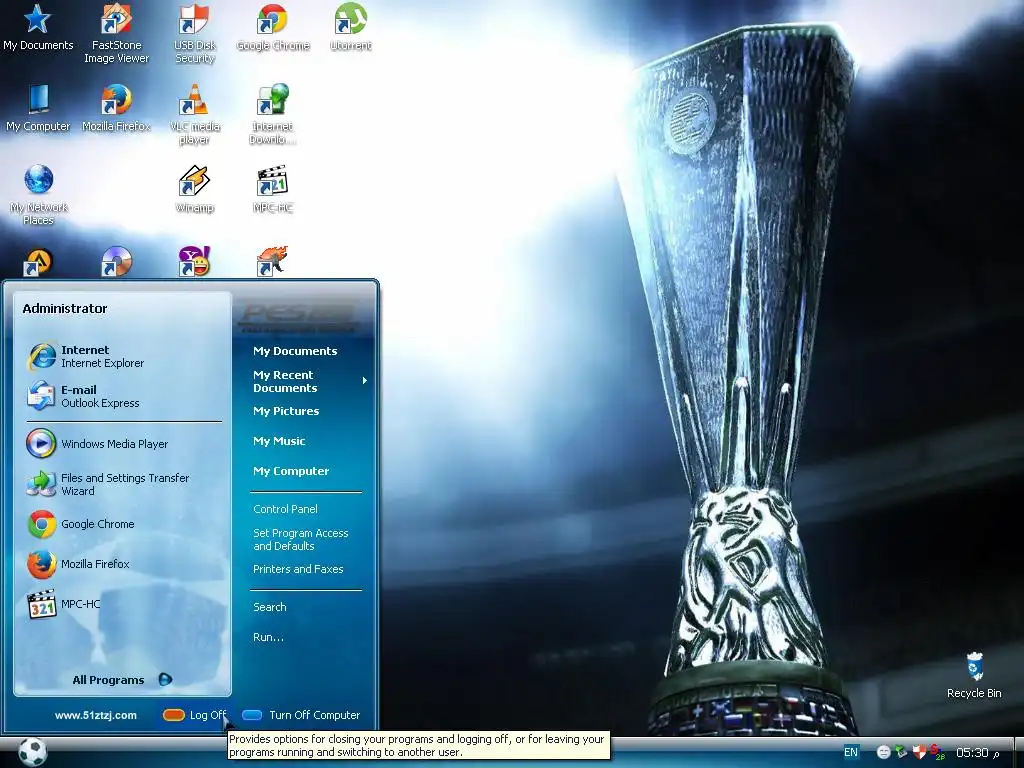Screen dimensions: 1024x768
Task: Select Internet Download Manager desktop shortcut
Action: point(272,114)
